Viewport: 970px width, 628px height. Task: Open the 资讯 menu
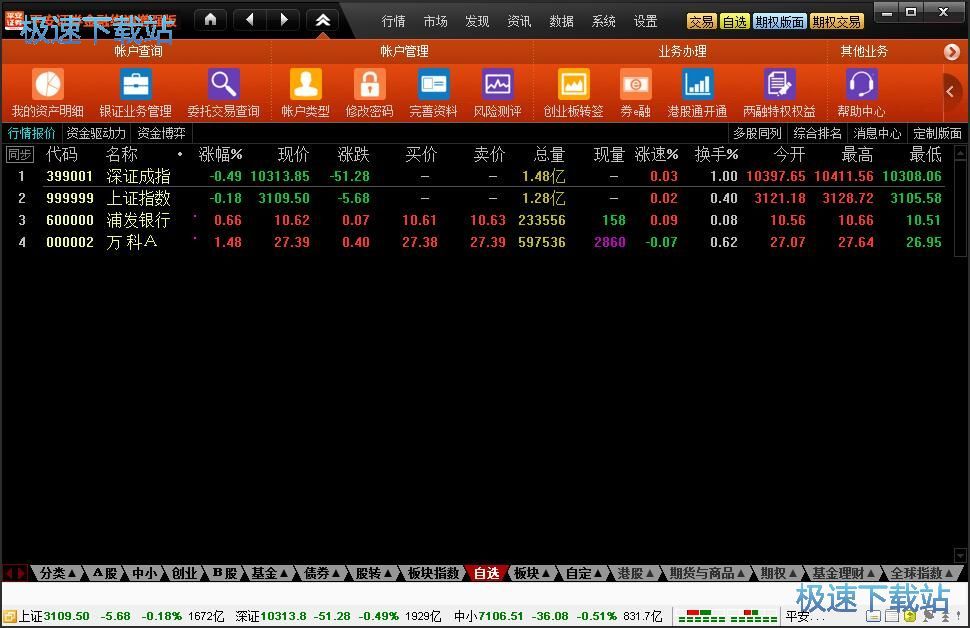(x=520, y=22)
